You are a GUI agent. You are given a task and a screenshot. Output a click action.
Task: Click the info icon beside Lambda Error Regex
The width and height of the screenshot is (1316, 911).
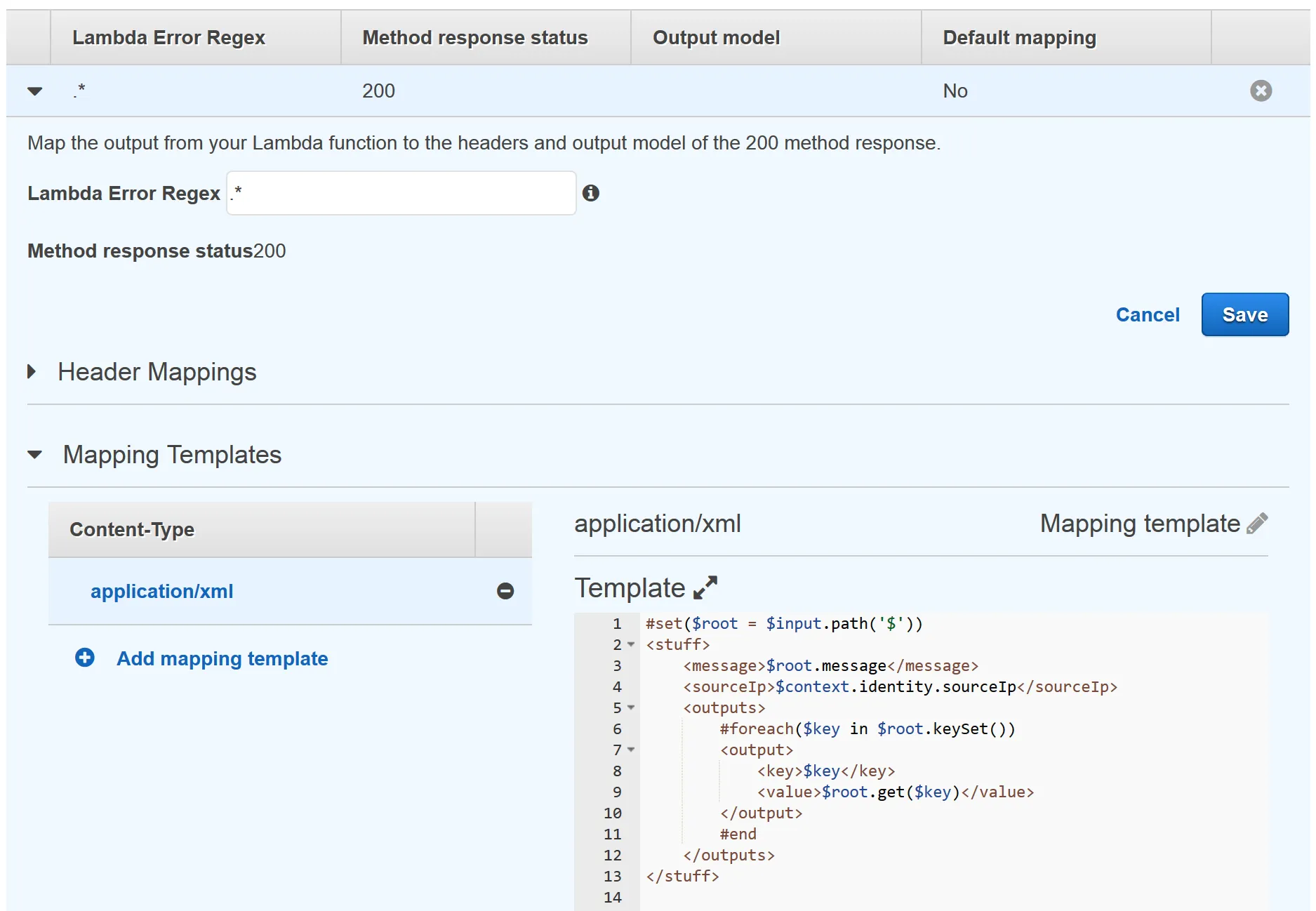pyautogui.click(x=591, y=193)
